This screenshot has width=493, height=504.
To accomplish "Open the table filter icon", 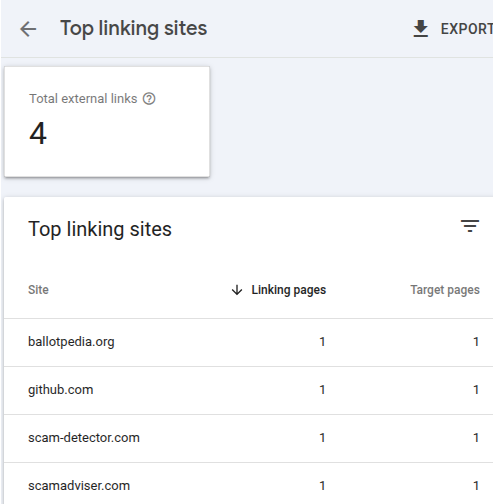I will point(470,226).
